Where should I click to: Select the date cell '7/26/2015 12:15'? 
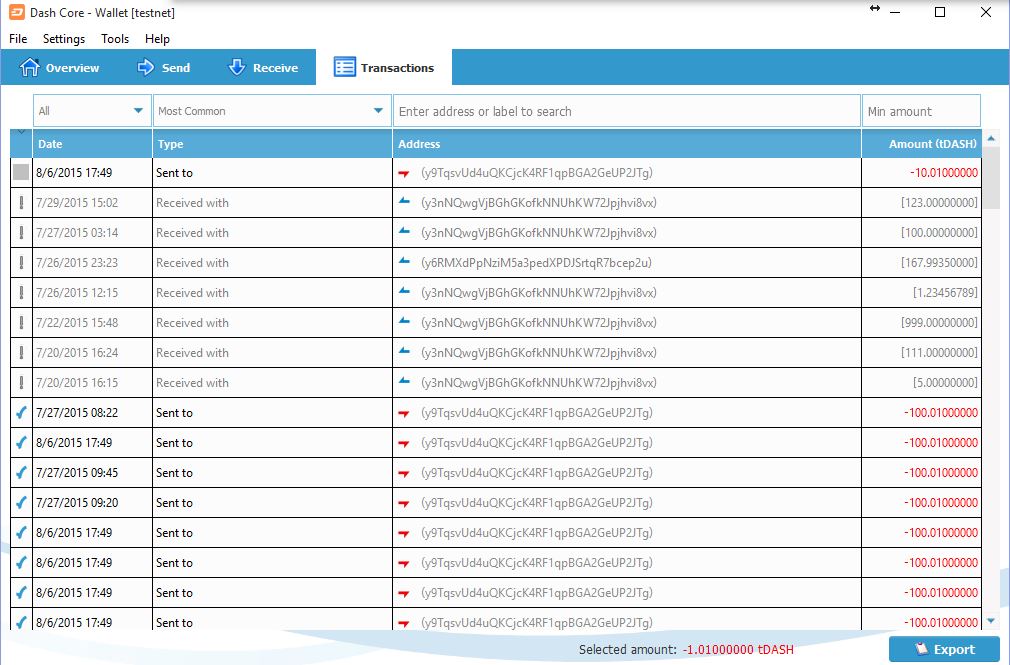[x=77, y=293]
